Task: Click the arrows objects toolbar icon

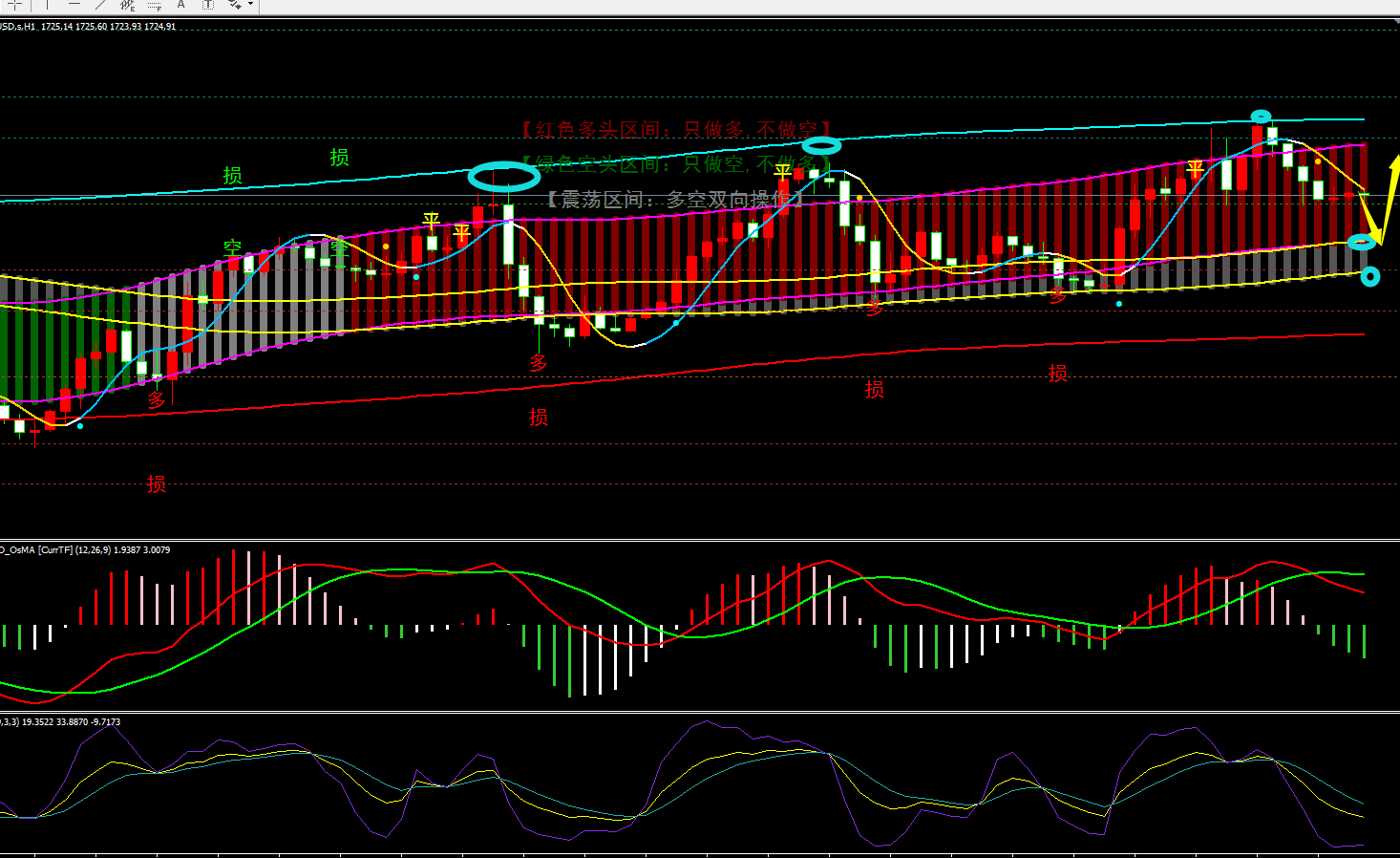Action: 235,5
